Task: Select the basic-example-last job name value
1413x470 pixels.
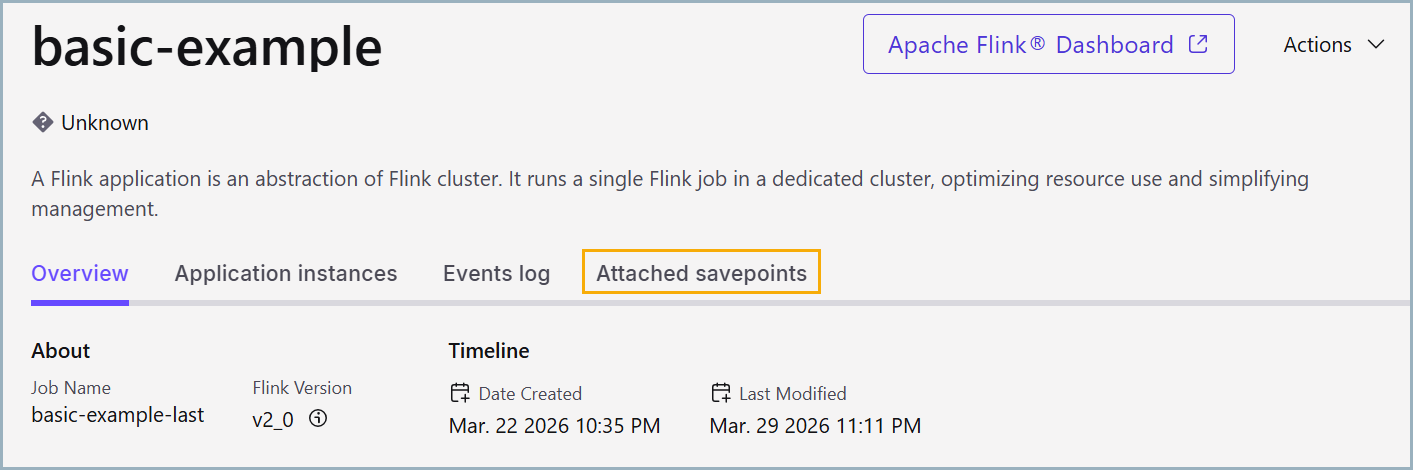Action: pos(118,415)
